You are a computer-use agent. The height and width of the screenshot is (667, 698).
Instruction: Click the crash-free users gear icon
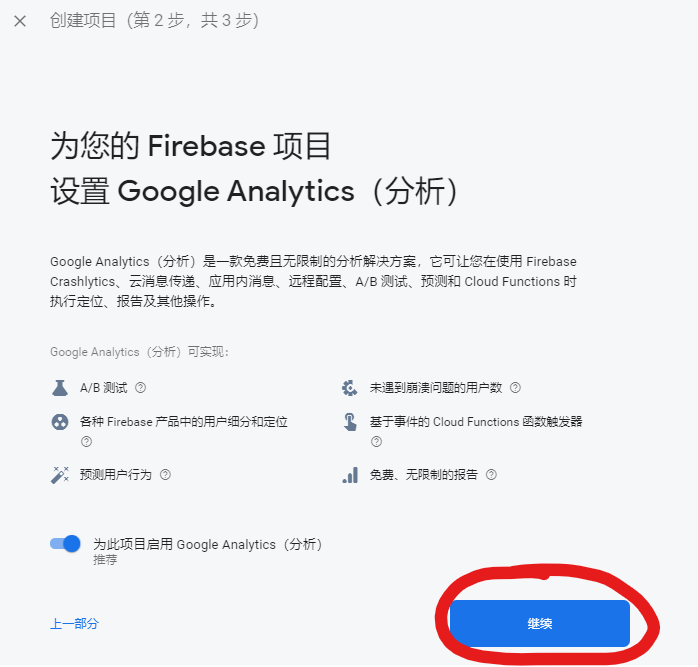pyautogui.click(x=349, y=388)
